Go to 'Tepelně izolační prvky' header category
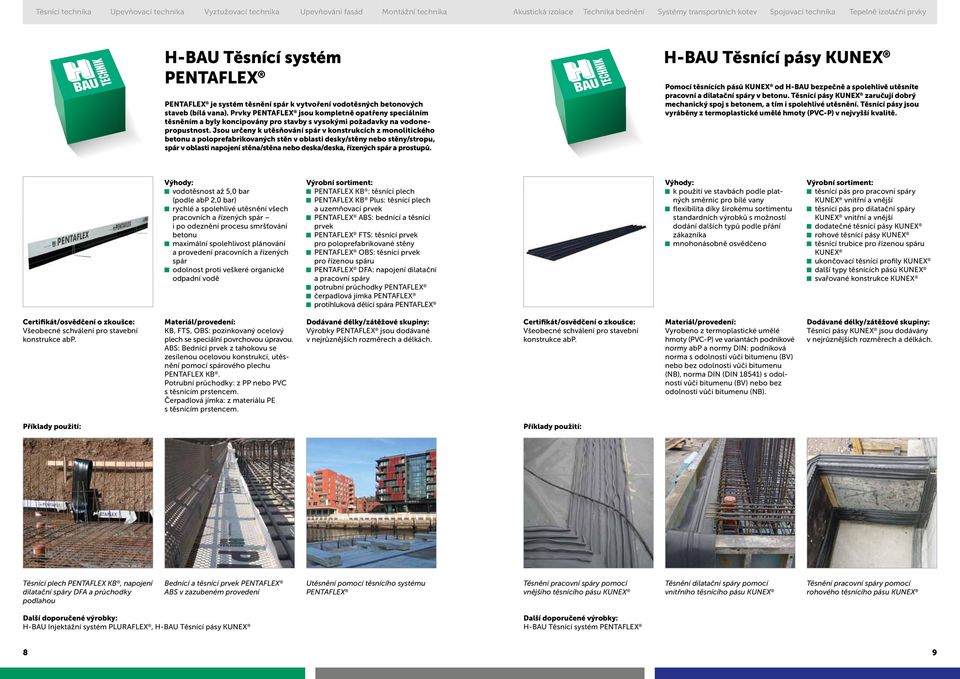Screen dimensions: 960x679 click(x=888, y=12)
